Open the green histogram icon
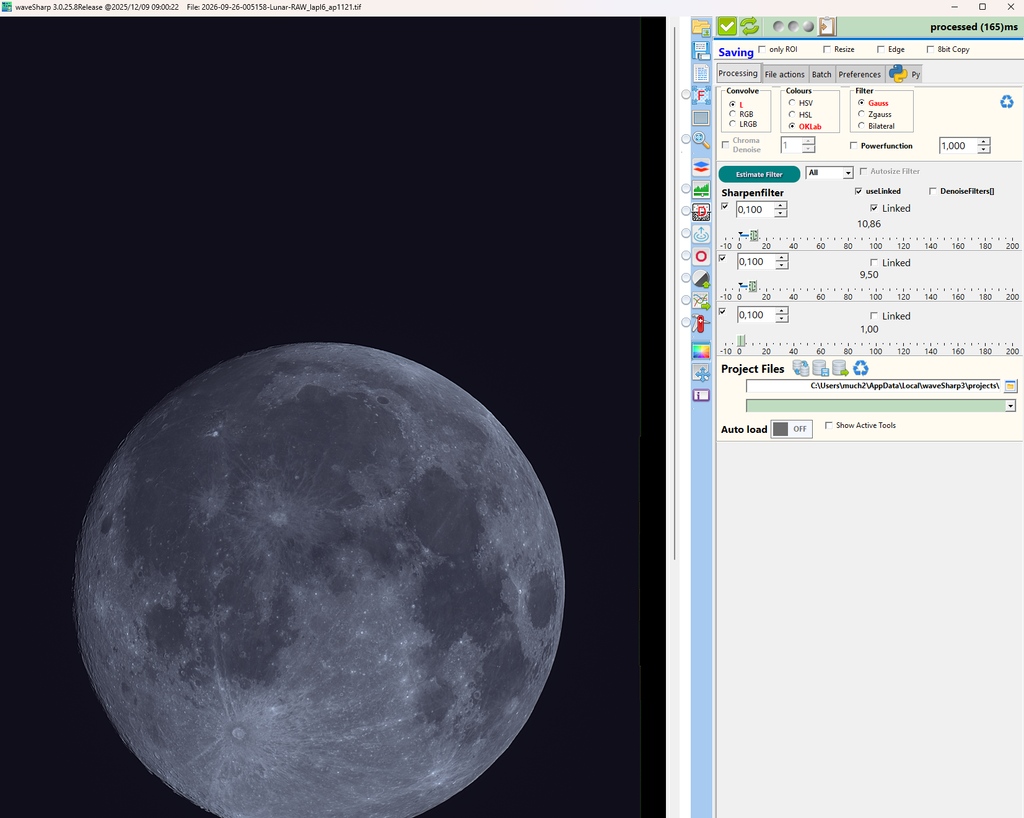The image size is (1024, 818). [x=701, y=189]
